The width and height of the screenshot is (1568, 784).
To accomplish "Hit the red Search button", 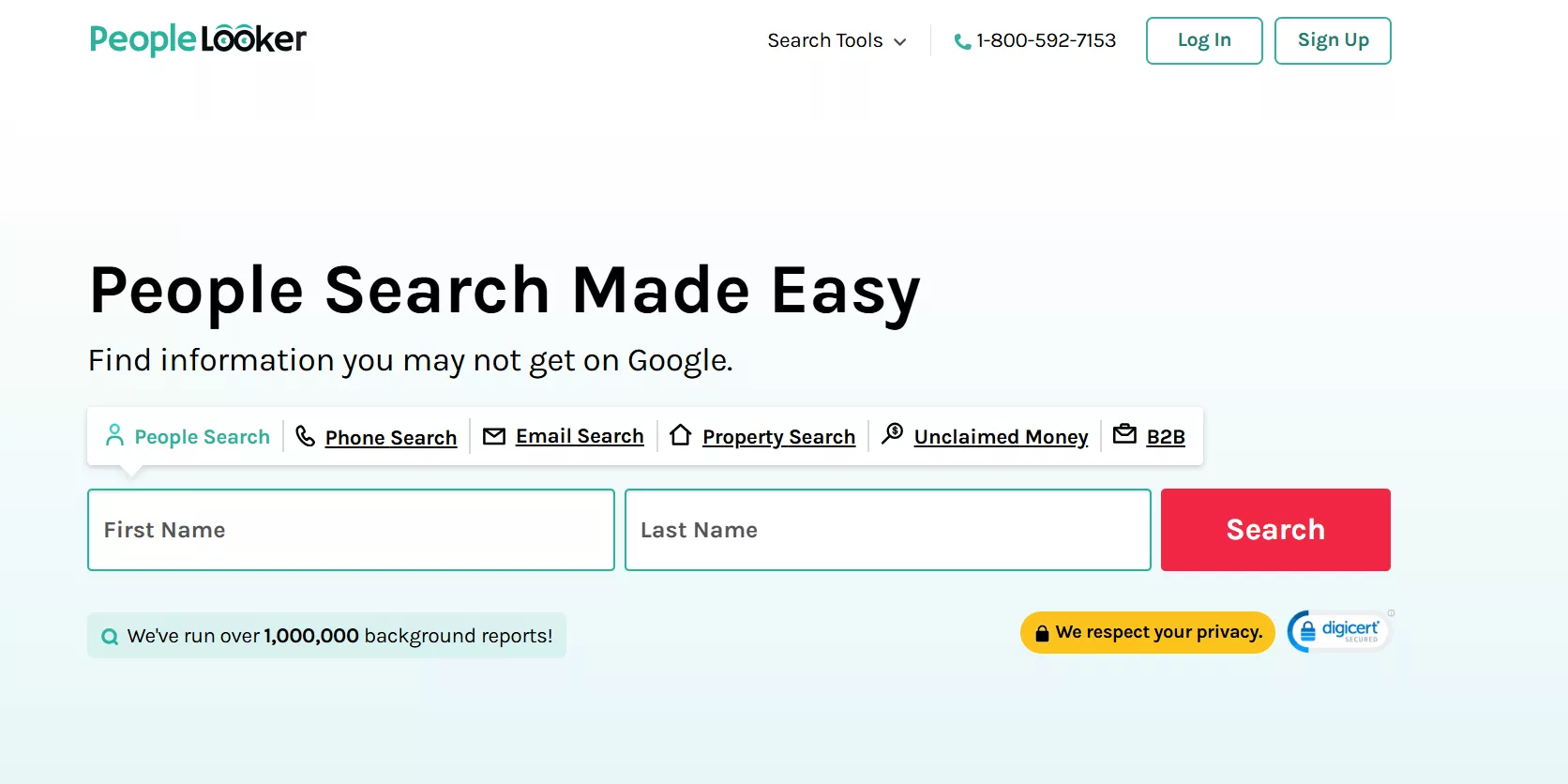I will click(x=1275, y=530).
